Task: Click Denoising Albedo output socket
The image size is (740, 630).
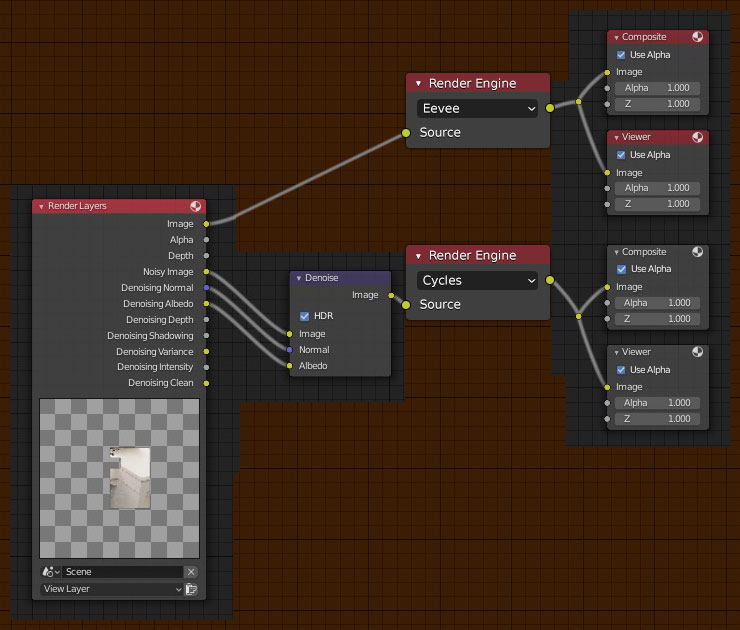Action: pyautogui.click(x=206, y=304)
